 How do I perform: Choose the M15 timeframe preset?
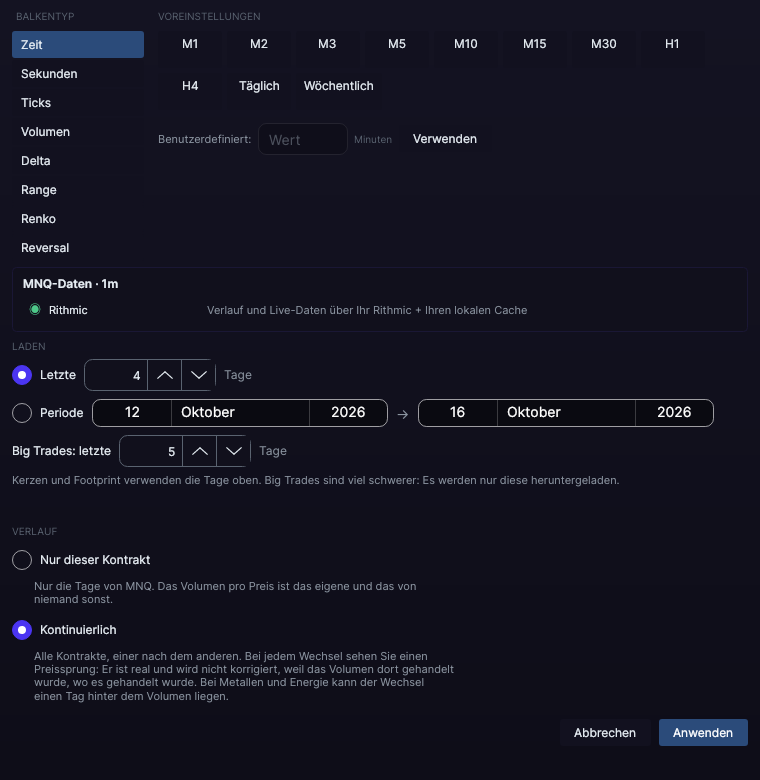(535, 44)
